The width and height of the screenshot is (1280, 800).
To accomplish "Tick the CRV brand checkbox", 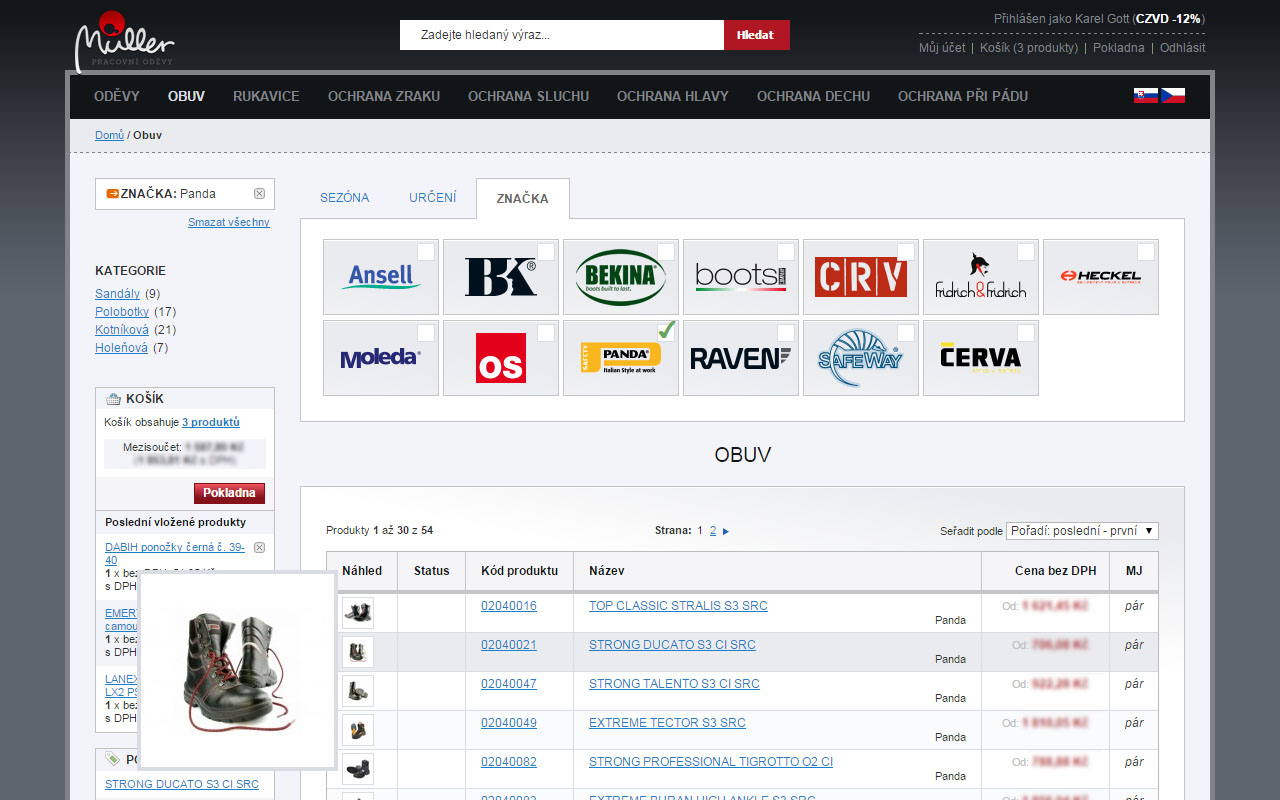I will (x=906, y=252).
